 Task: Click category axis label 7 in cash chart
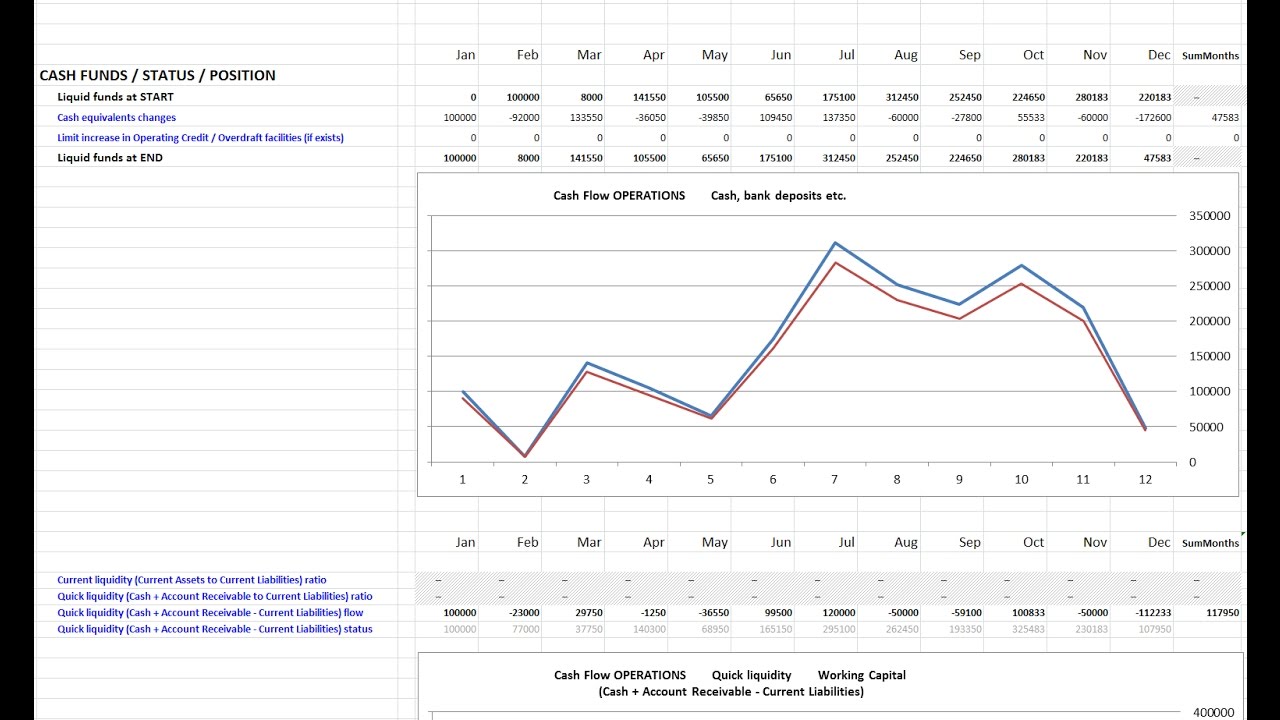click(x=835, y=480)
